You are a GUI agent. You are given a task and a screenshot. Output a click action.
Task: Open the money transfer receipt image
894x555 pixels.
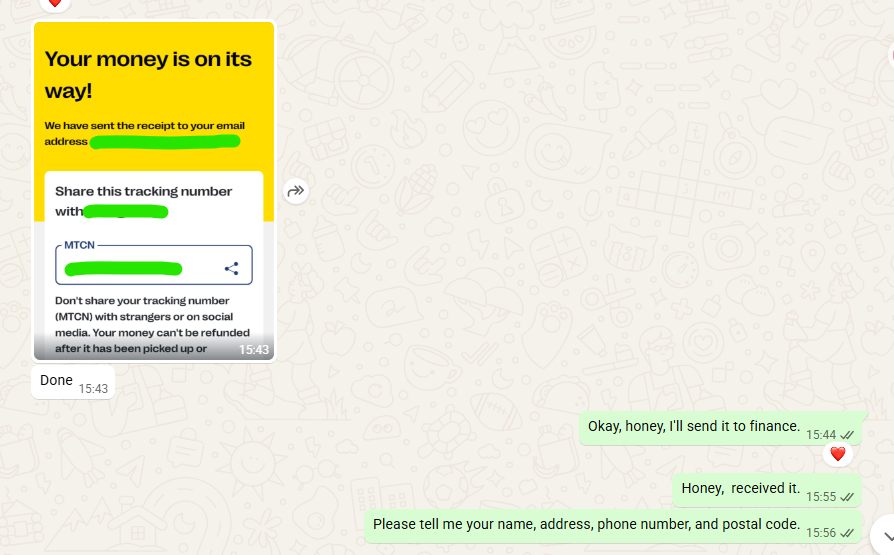click(x=154, y=191)
